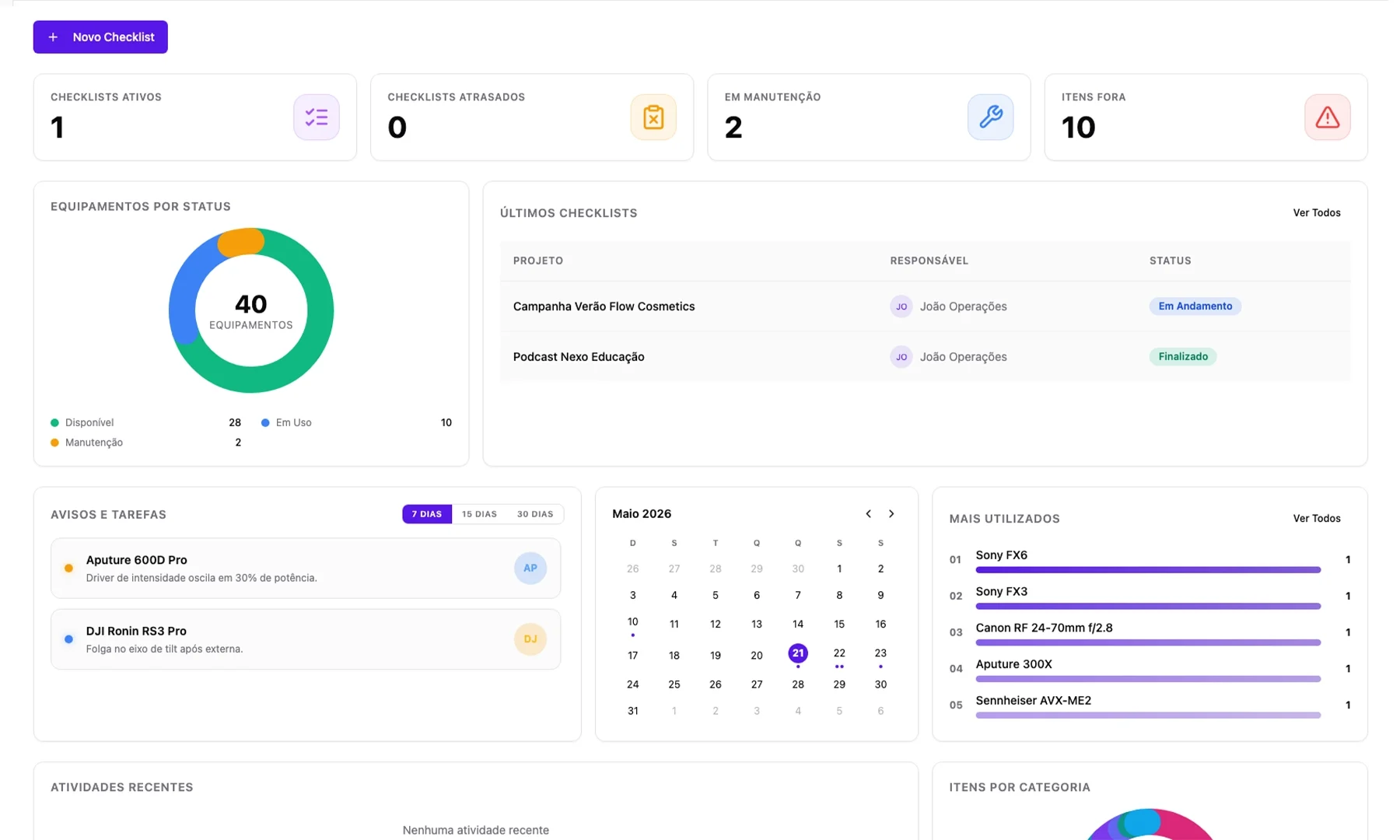The height and width of the screenshot is (840, 1400).
Task: Click the Projeto column header
Action: (538, 261)
